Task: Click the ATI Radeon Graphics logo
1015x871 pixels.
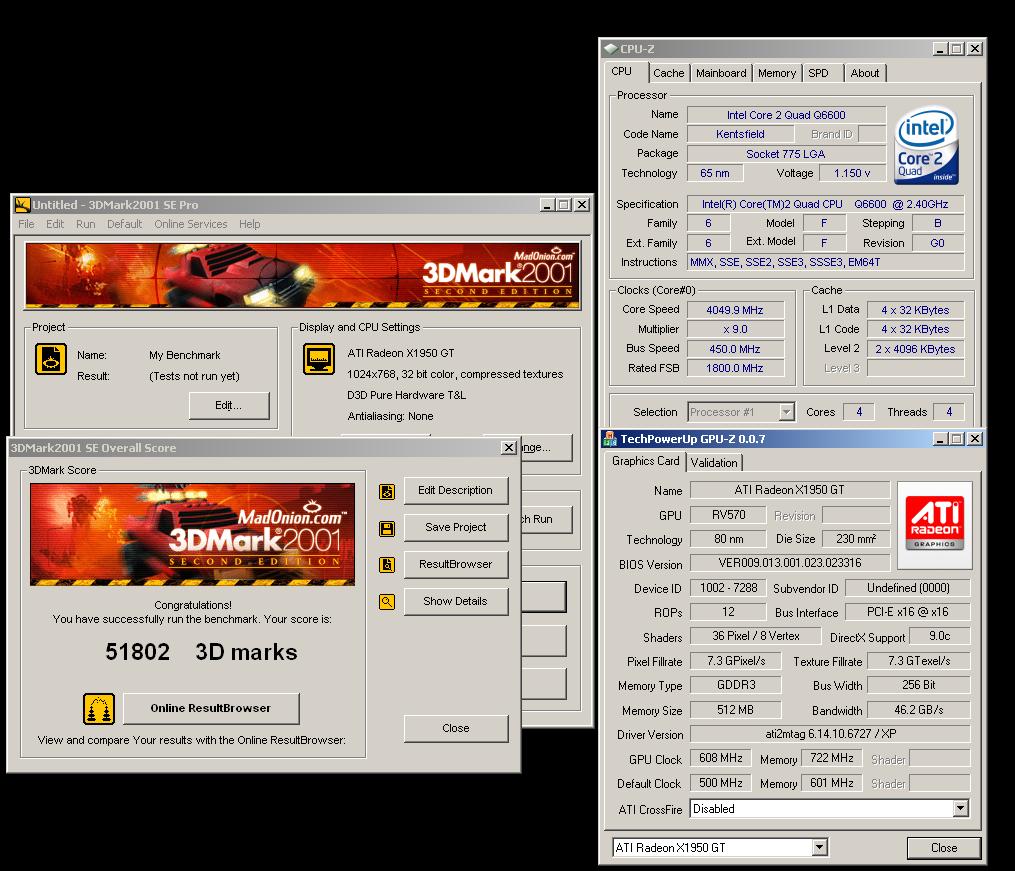Action: click(x=935, y=524)
